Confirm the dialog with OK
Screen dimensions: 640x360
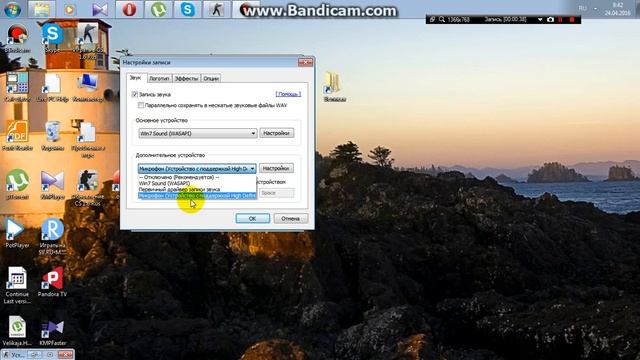tap(253, 219)
